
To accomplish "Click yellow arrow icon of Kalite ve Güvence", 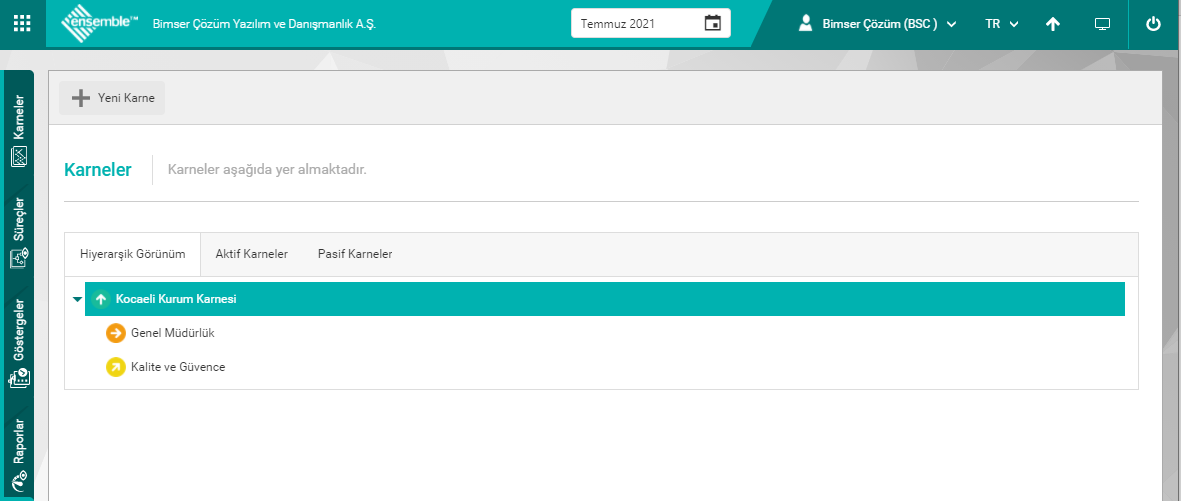I will tap(116, 368).
